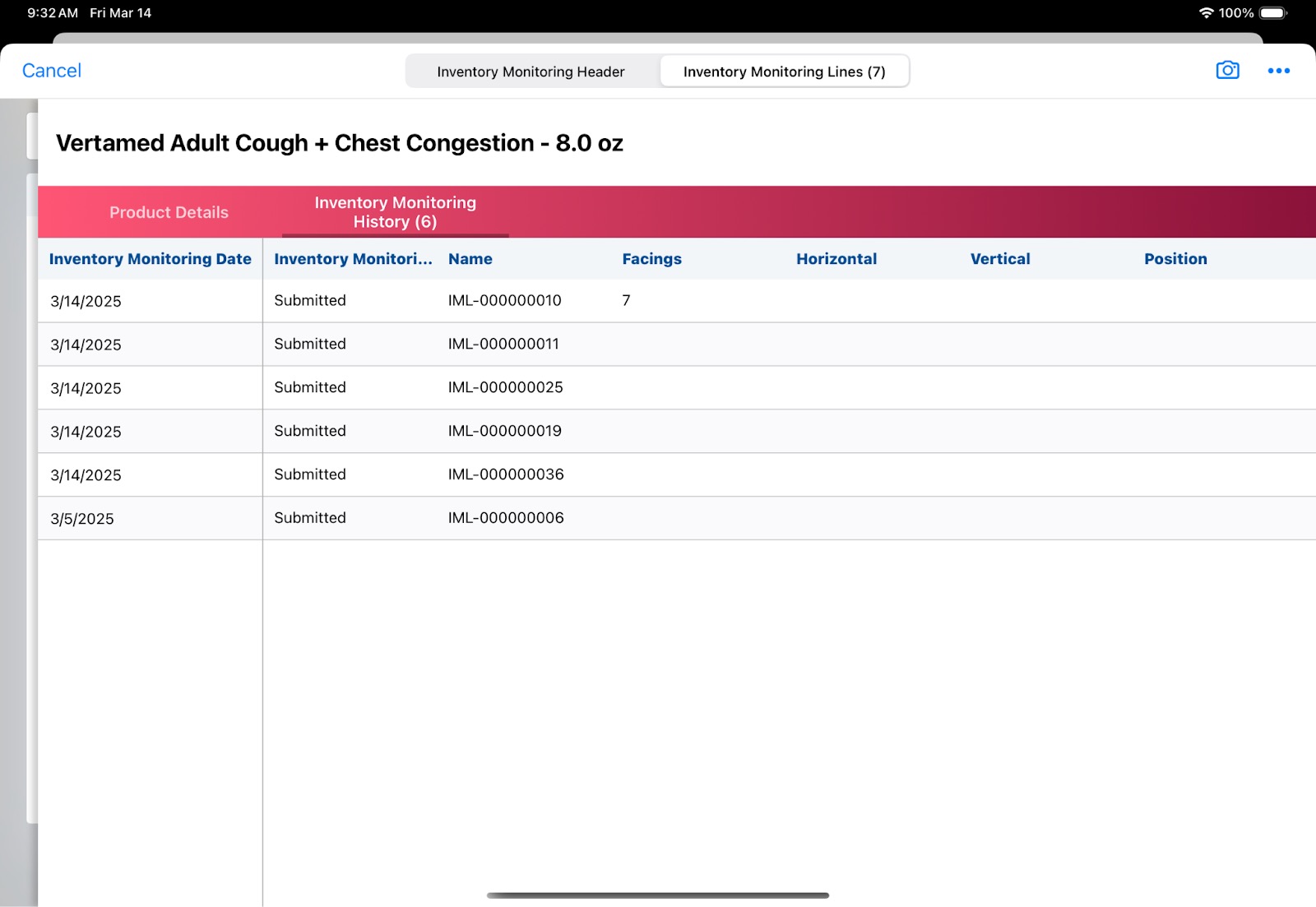Tap the camera icon in header

tap(1227, 71)
